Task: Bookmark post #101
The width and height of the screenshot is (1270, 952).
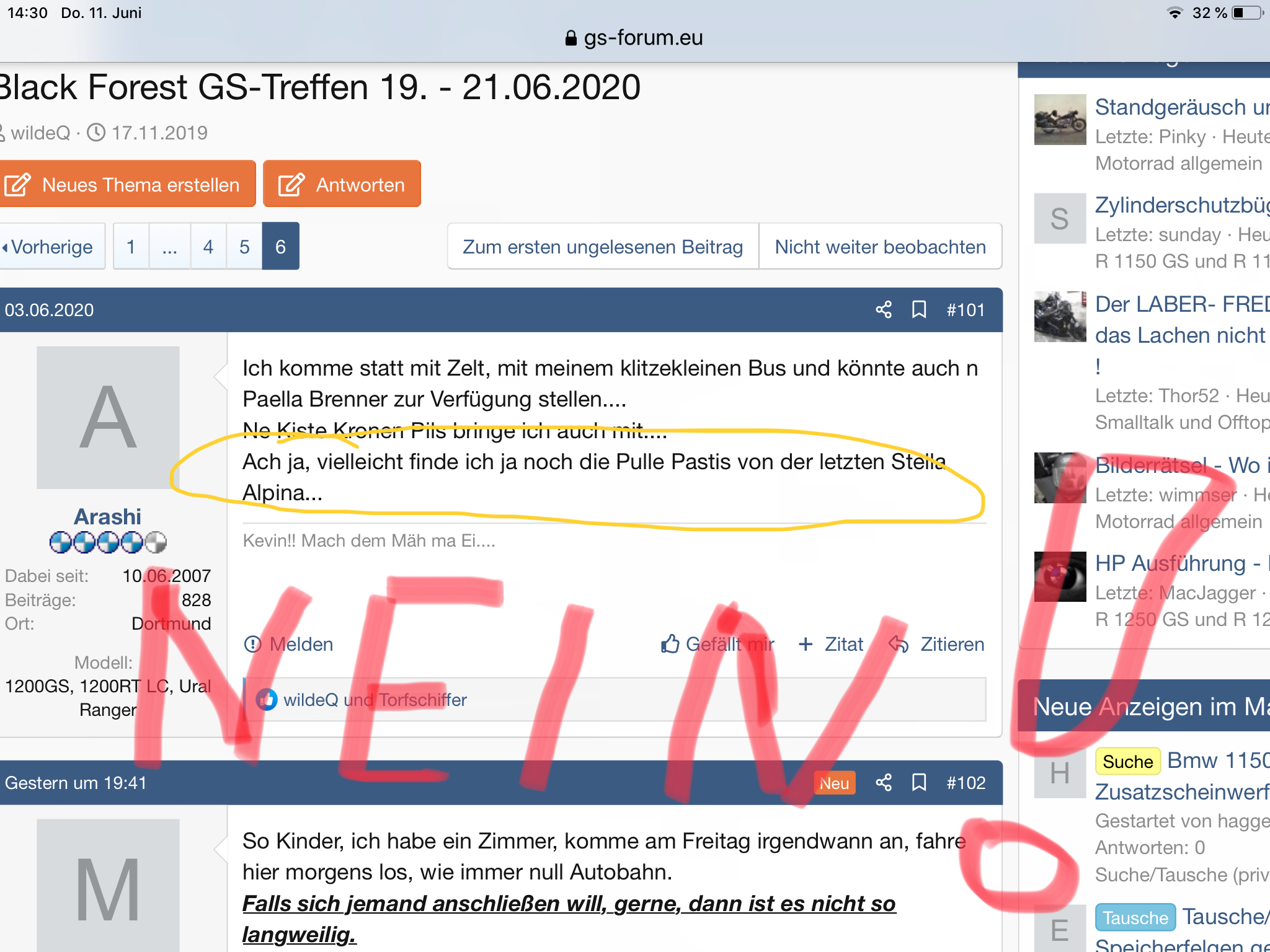Action: click(919, 309)
